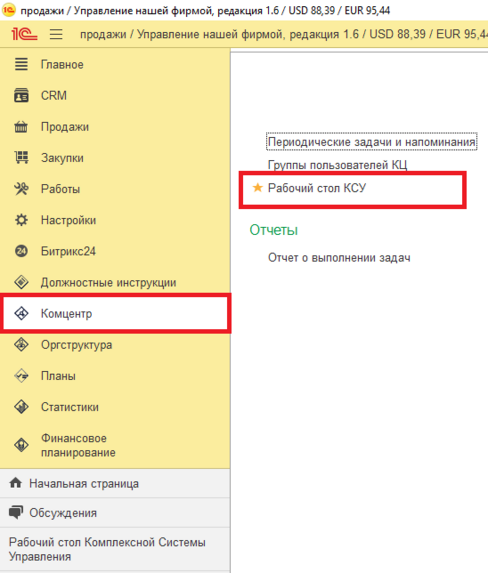Open Отчет о выполнении задач
Viewport: 488px width, 573px height.
pos(339,258)
